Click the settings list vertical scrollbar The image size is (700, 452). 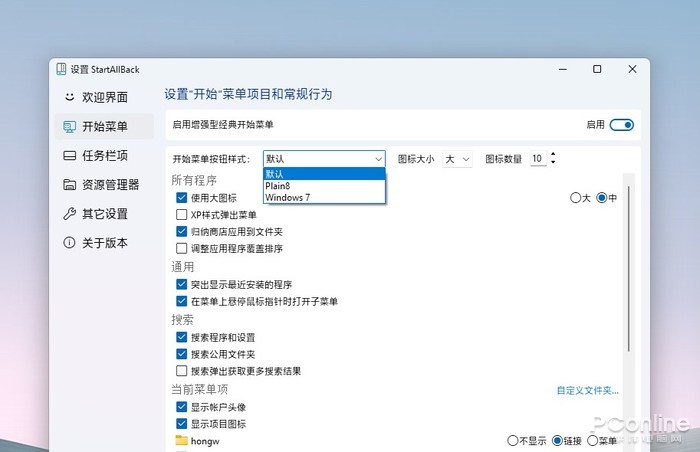click(629, 269)
